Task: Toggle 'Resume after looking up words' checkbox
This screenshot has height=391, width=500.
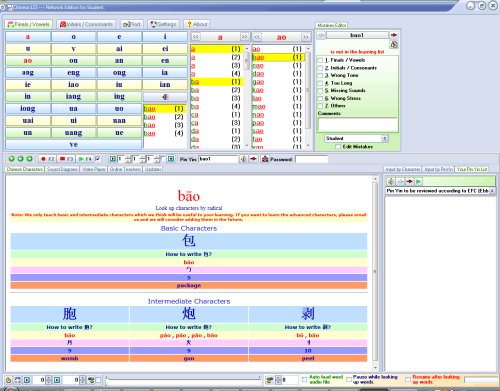Action: pos(408,379)
